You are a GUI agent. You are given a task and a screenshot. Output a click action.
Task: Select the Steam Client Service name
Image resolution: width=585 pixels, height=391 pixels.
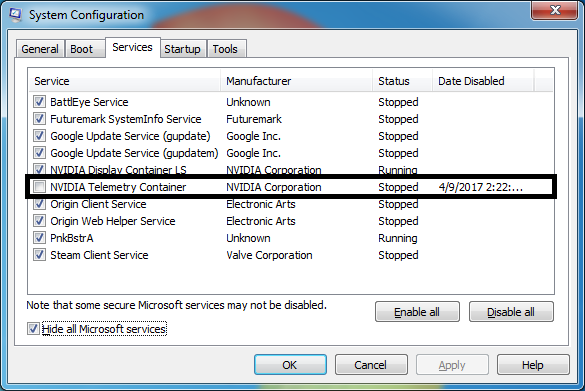(99, 255)
